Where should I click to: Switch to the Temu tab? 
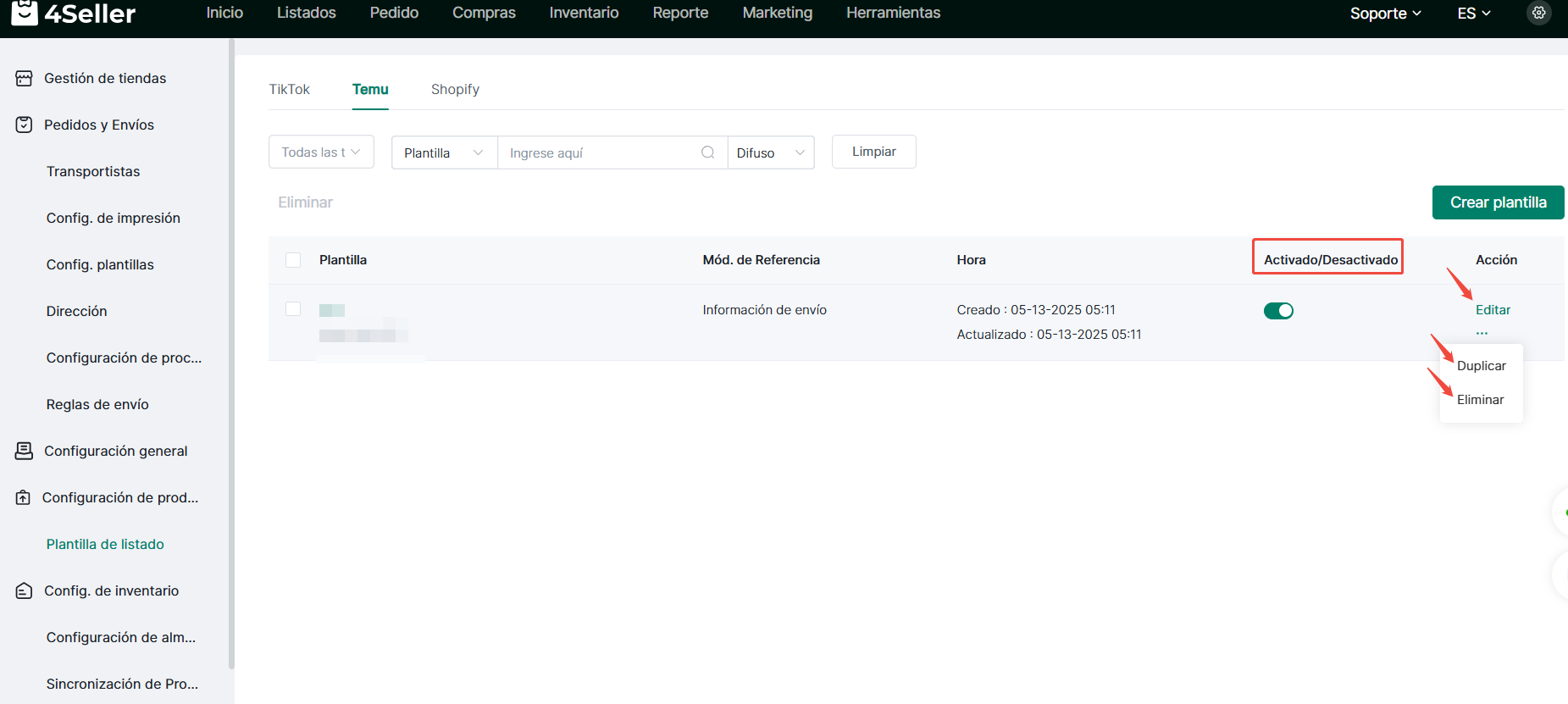[370, 89]
